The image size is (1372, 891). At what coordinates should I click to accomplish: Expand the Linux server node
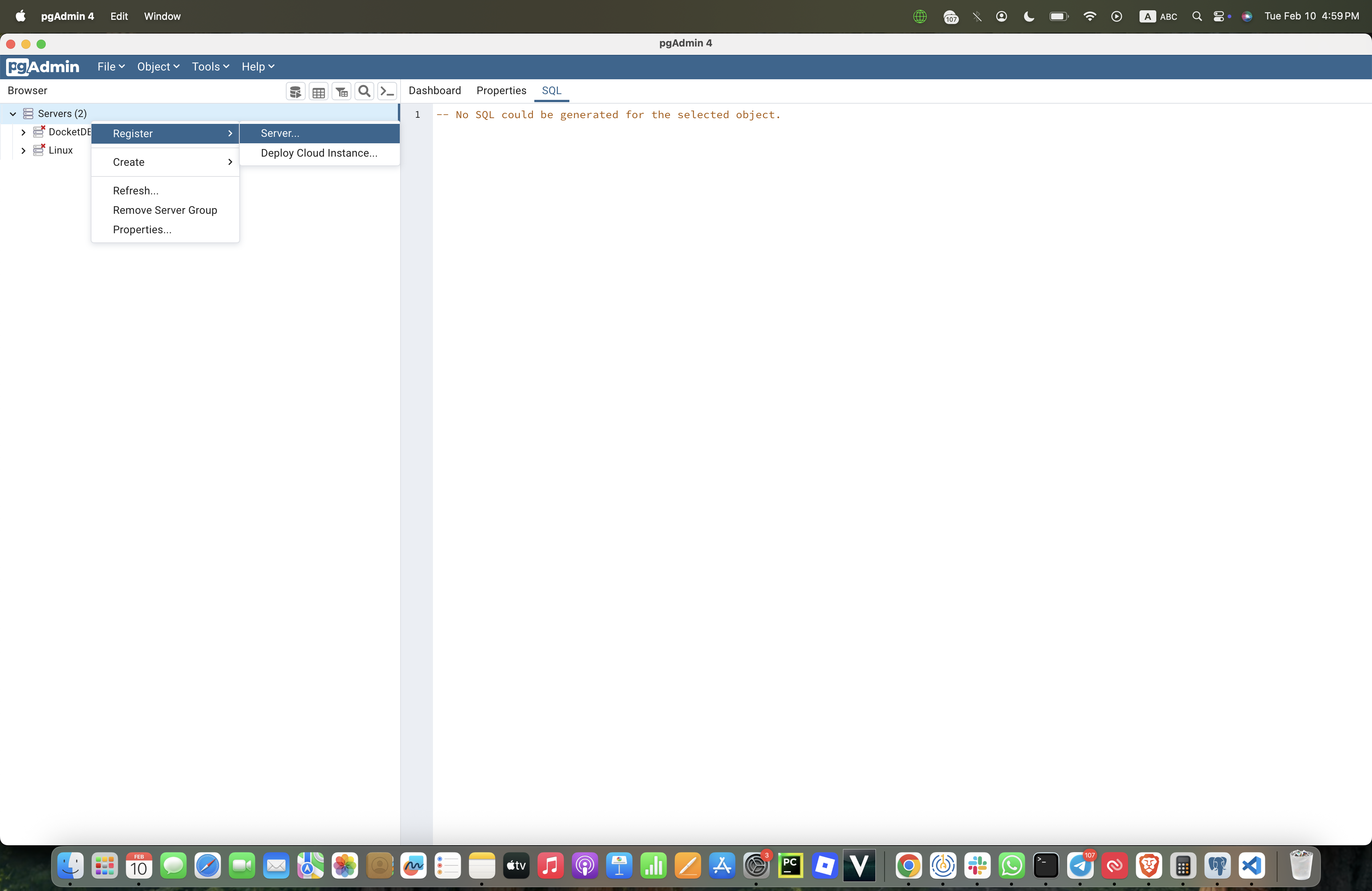[23, 151]
